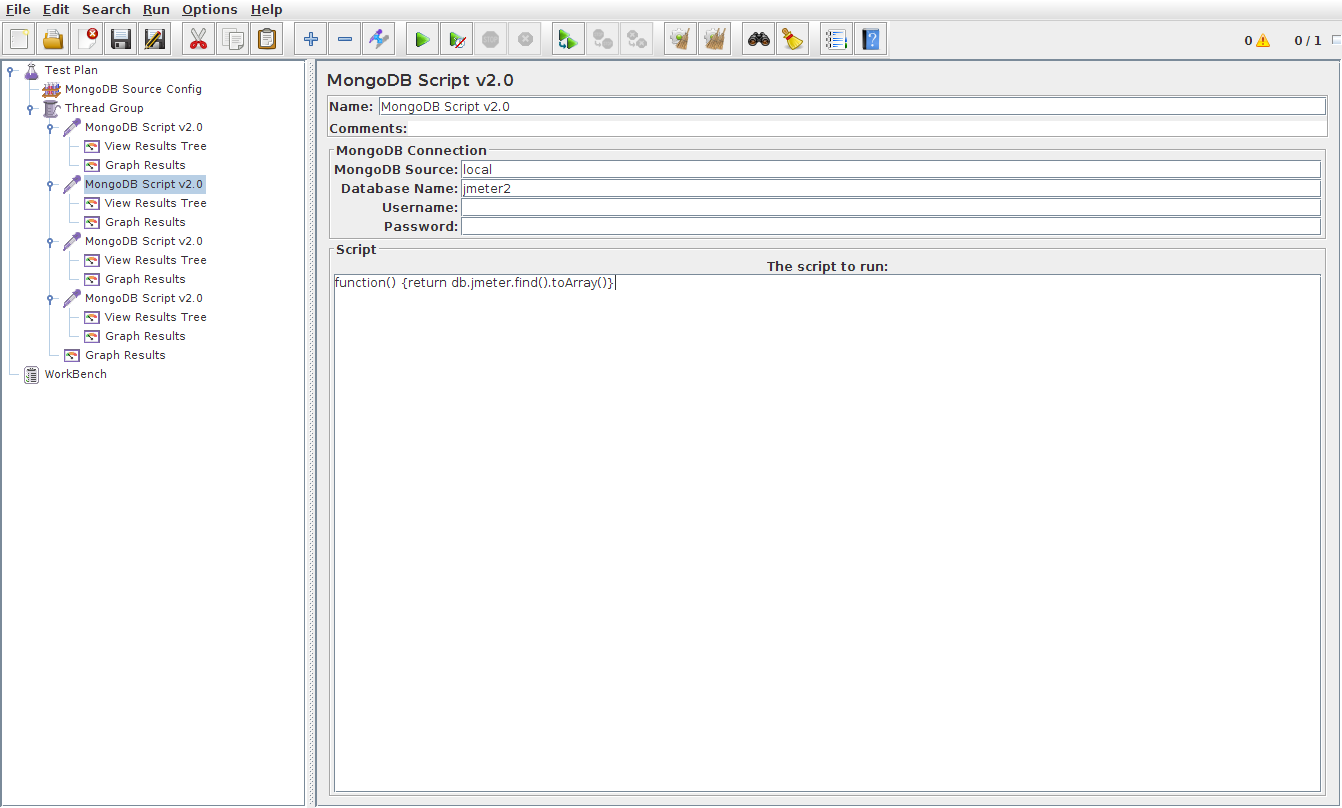Cut selection with the scissors icon
The image size is (1342, 808).
198,40
